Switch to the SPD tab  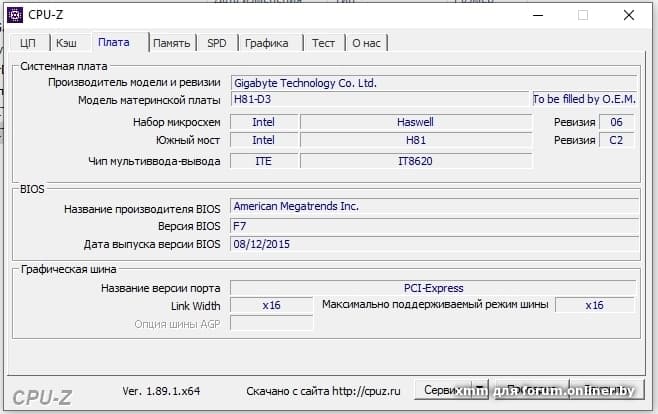pyautogui.click(x=217, y=43)
